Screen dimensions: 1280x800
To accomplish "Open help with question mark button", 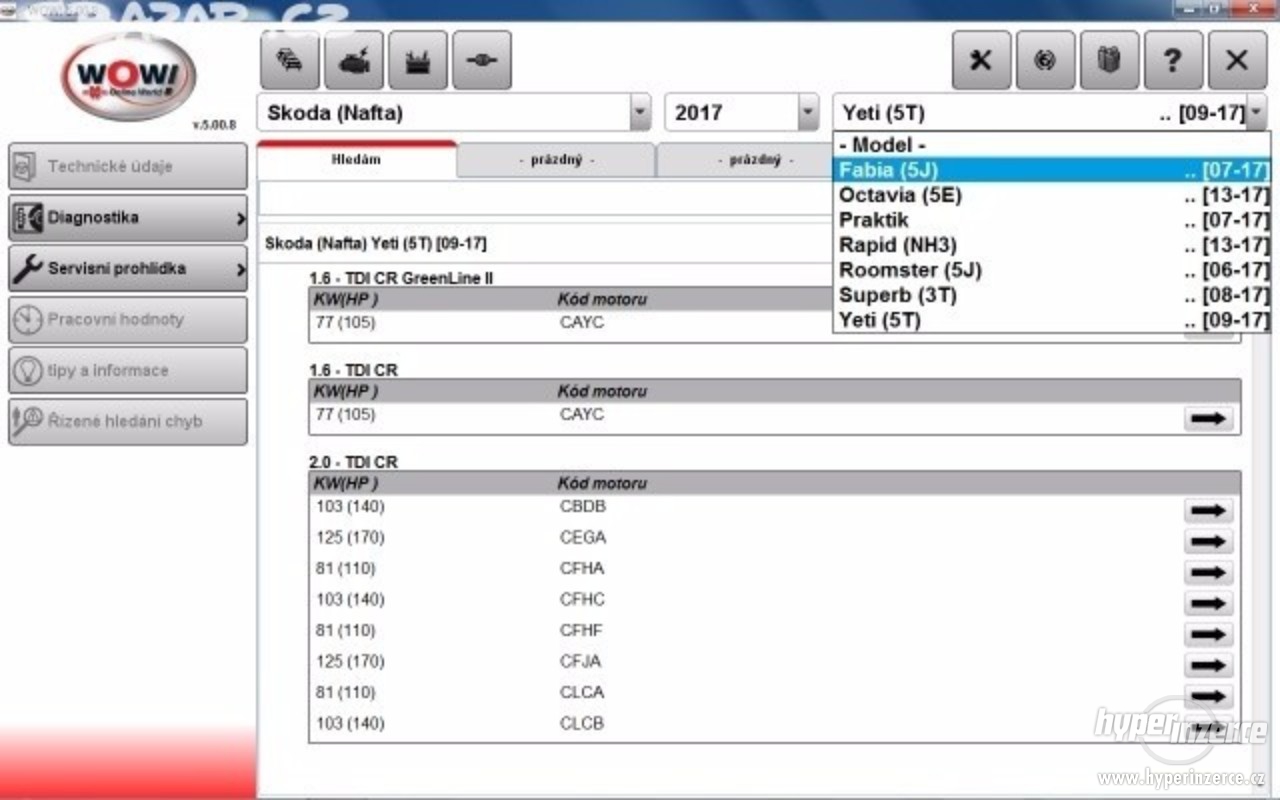I will tap(1173, 60).
